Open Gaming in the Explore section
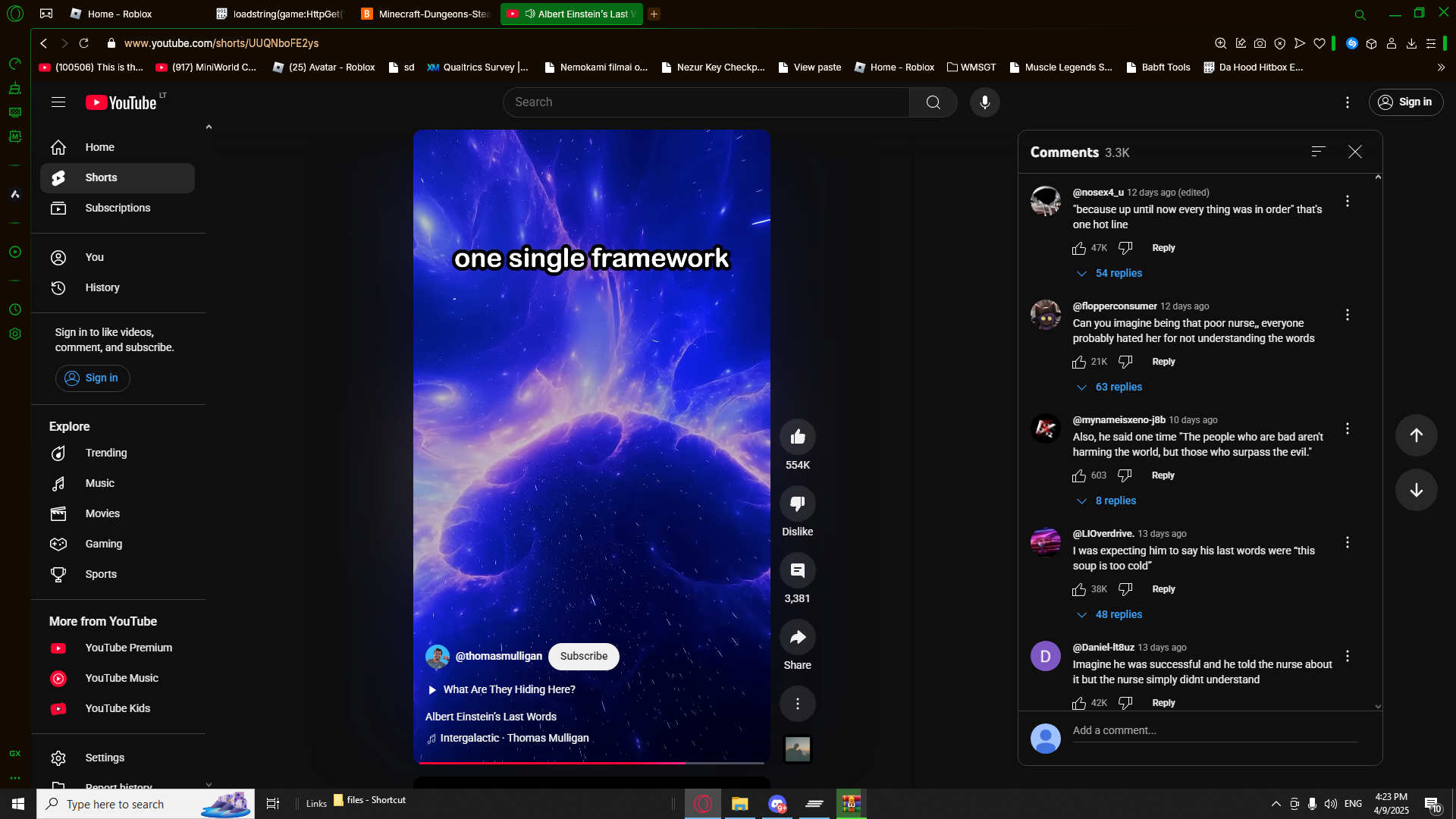Screen dimensions: 1456x819 pos(118,544)
